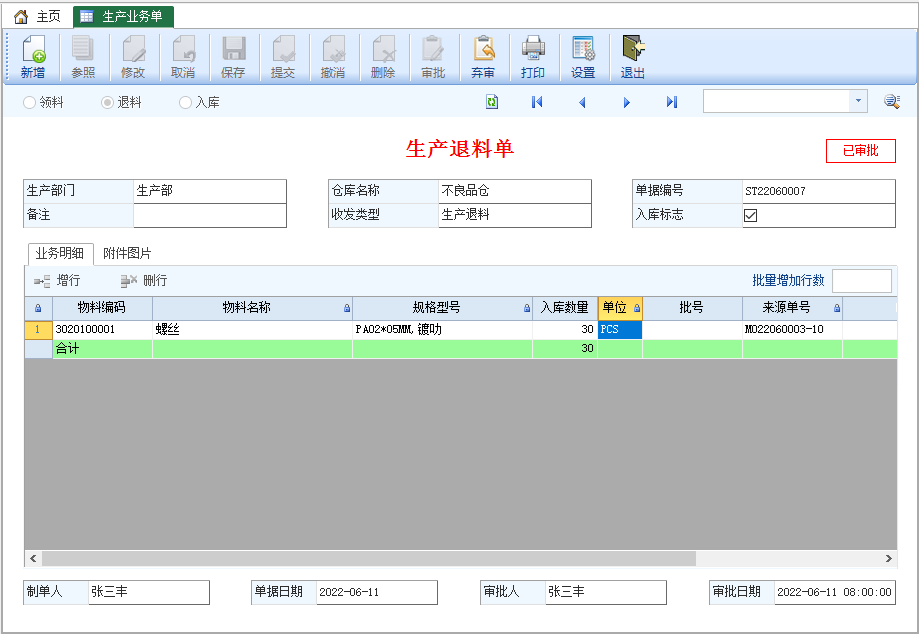Click lock icon in 来源单号 header
The width and height of the screenshot is (919, 634).
pos(837,308)
